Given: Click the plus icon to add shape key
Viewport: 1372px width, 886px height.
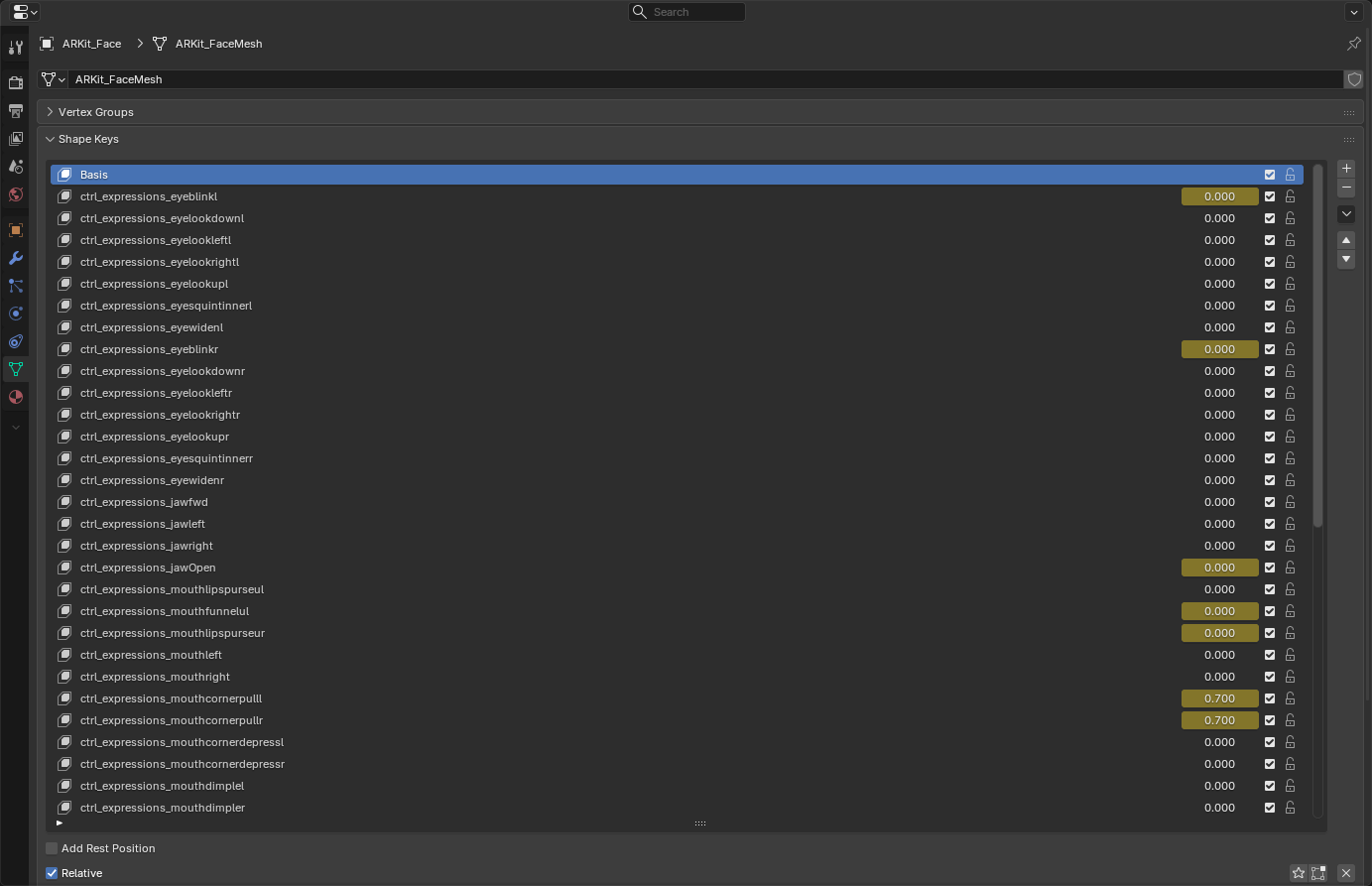Looking at the screenshot, I should point(1346,169).
